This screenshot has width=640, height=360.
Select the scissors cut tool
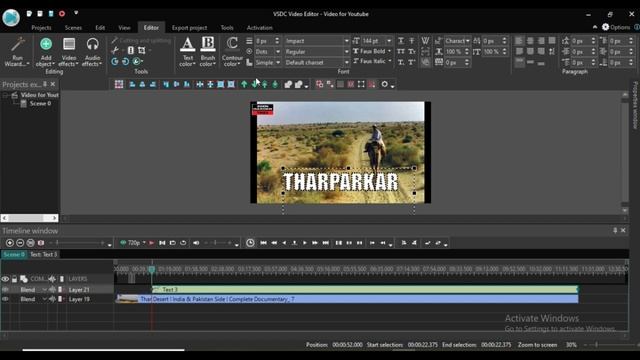[115, 51]
